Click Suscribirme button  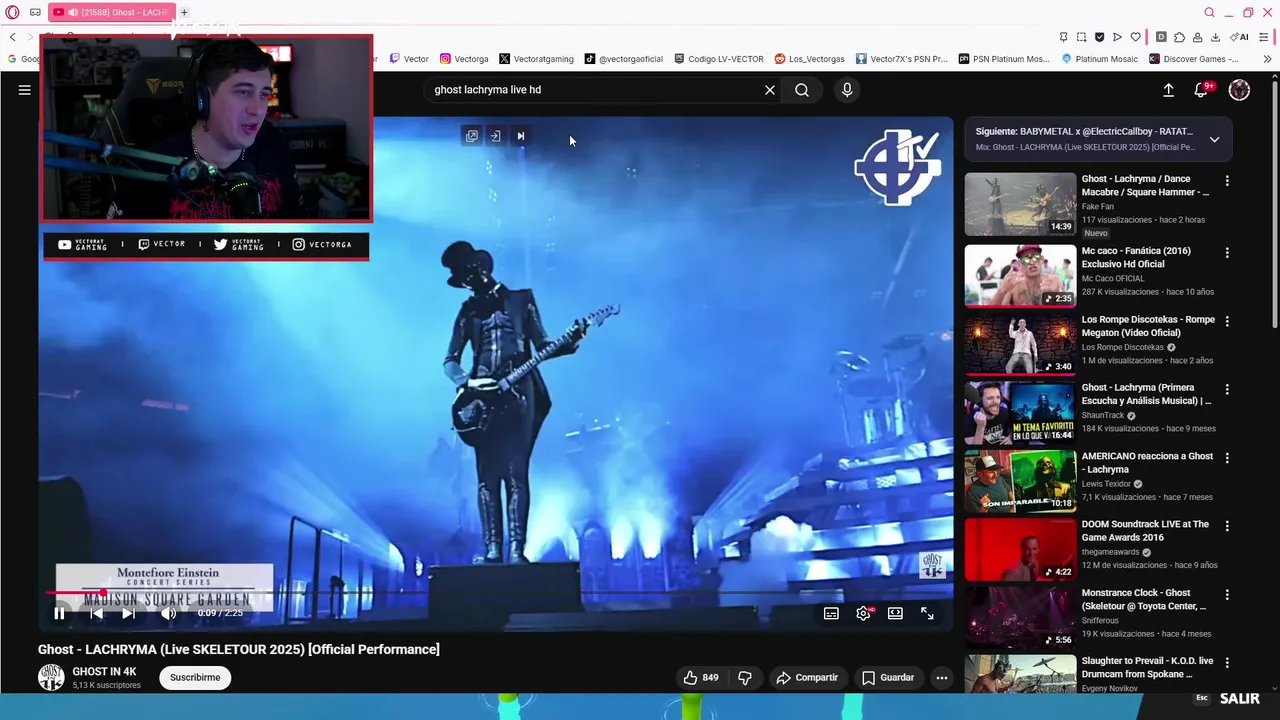click(195, 677)
